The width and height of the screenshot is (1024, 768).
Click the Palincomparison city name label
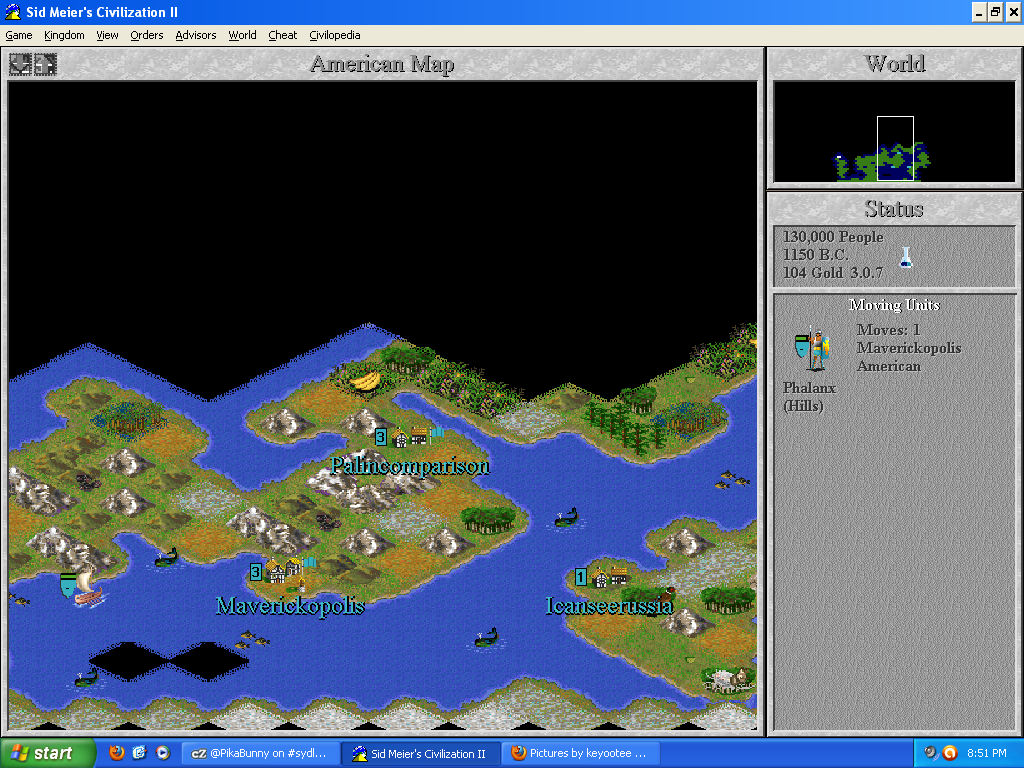coord(409,466)
